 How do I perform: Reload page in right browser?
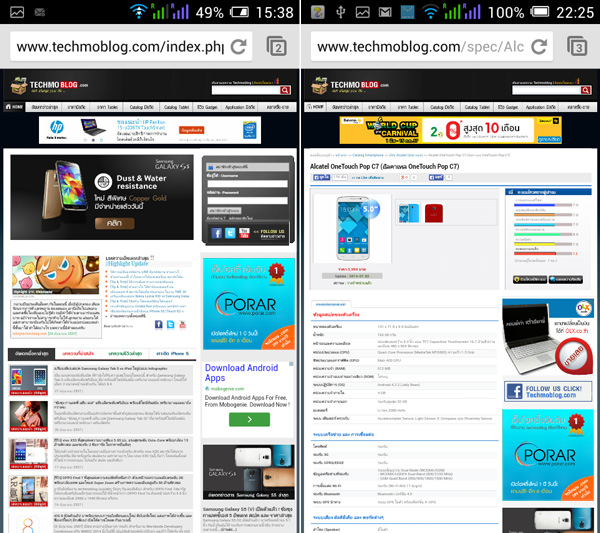pos(540,47)
